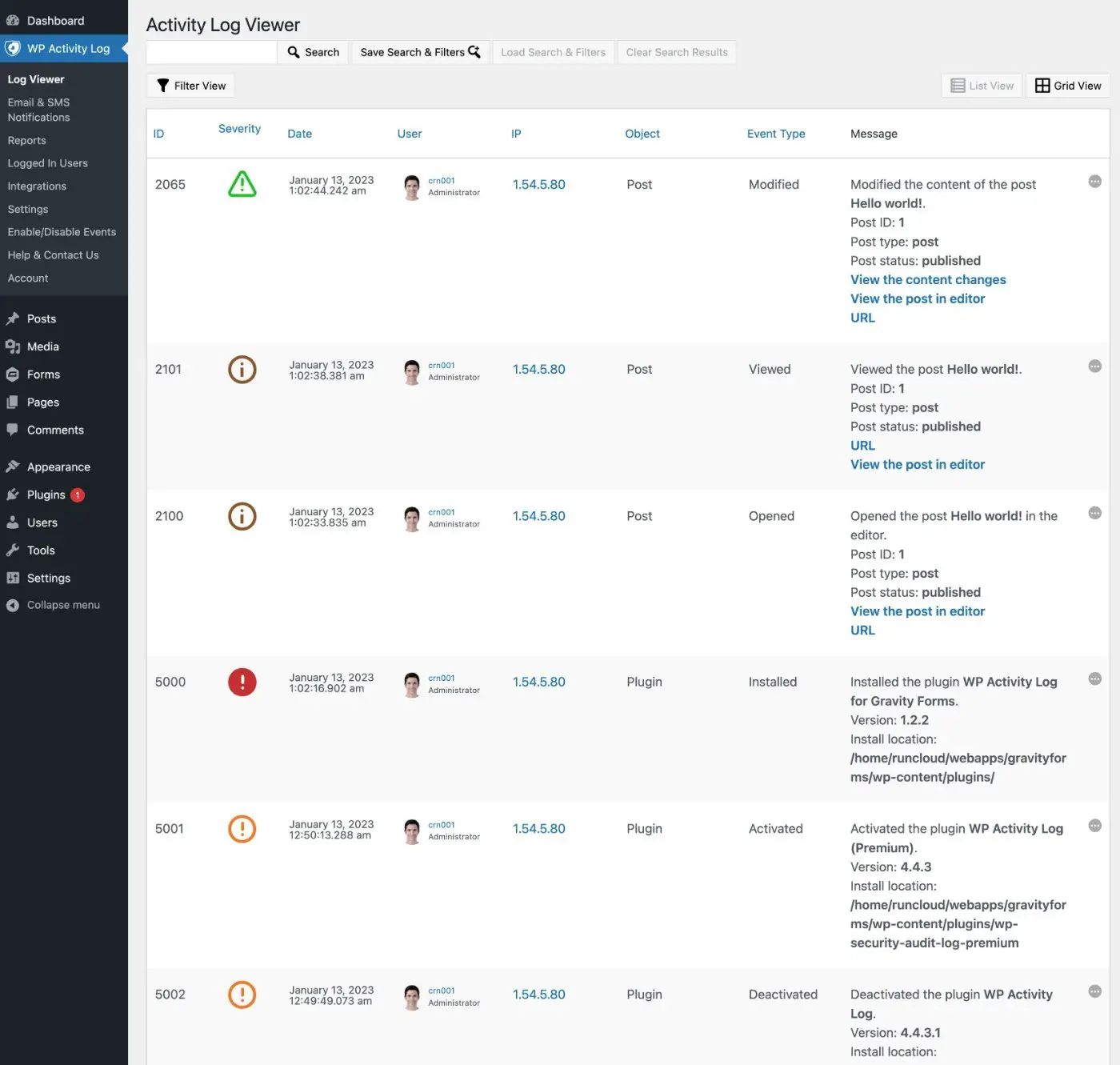Click the green warning severity icon for event 2065
Viewport: 1120px width, 1065px height.
click(x=242, y=185)
